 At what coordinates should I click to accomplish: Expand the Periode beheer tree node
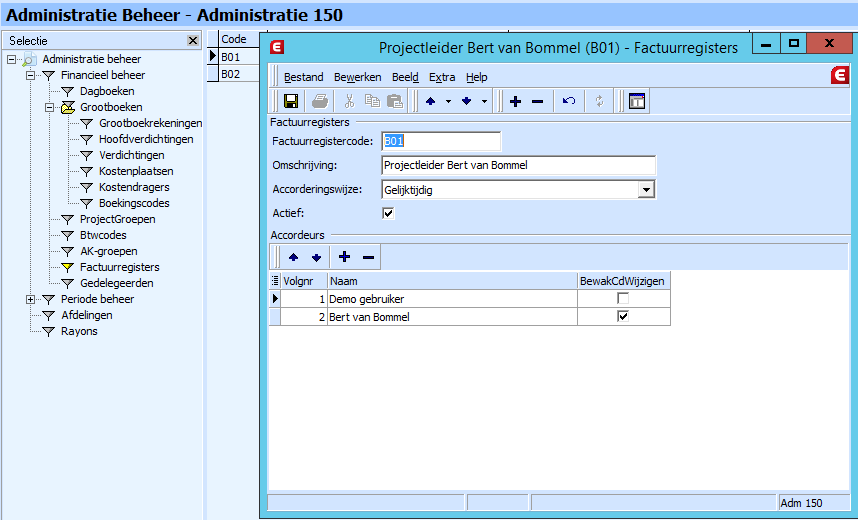pos(30,299)
